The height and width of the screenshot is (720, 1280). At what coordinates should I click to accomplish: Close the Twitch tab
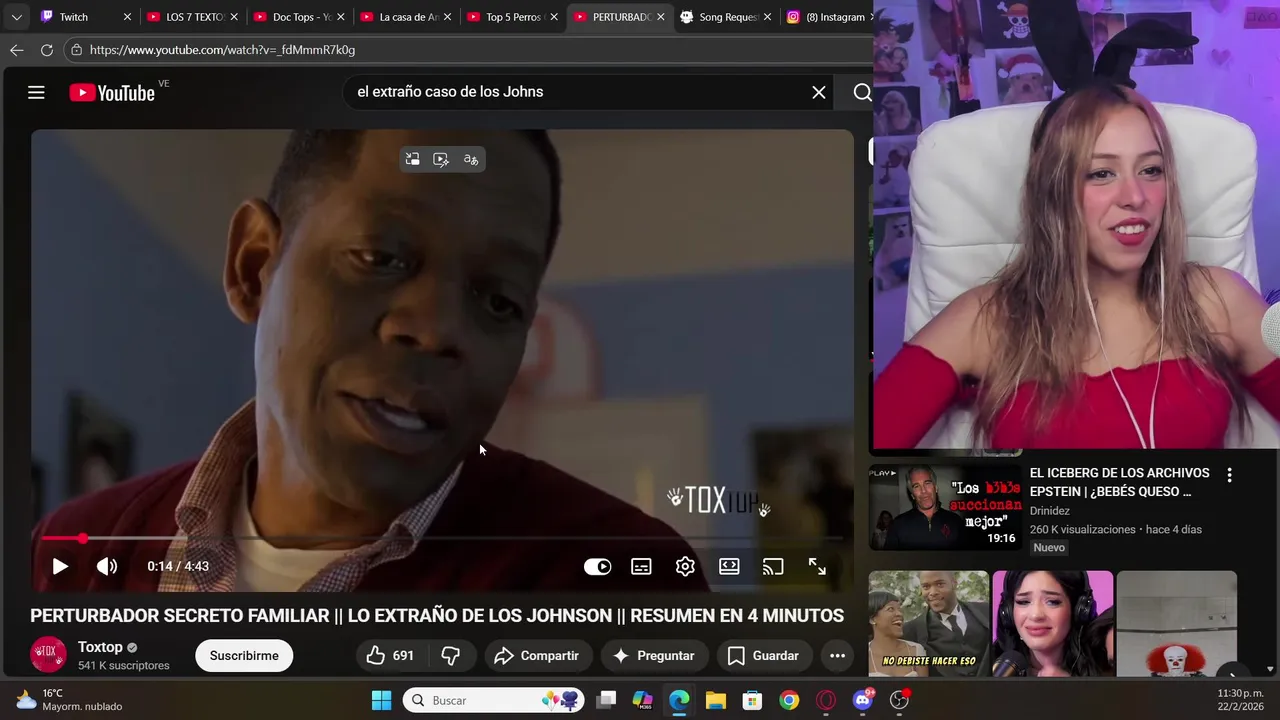(127, 17)
